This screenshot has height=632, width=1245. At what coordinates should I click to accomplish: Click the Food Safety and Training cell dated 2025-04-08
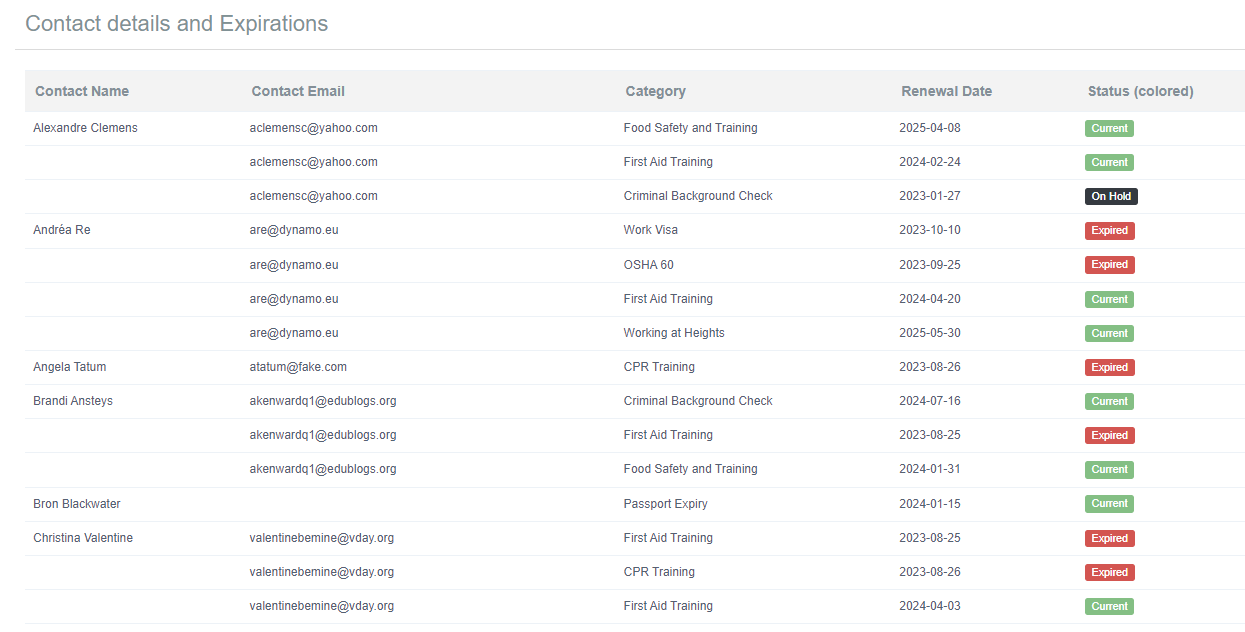tap(691, 128)
